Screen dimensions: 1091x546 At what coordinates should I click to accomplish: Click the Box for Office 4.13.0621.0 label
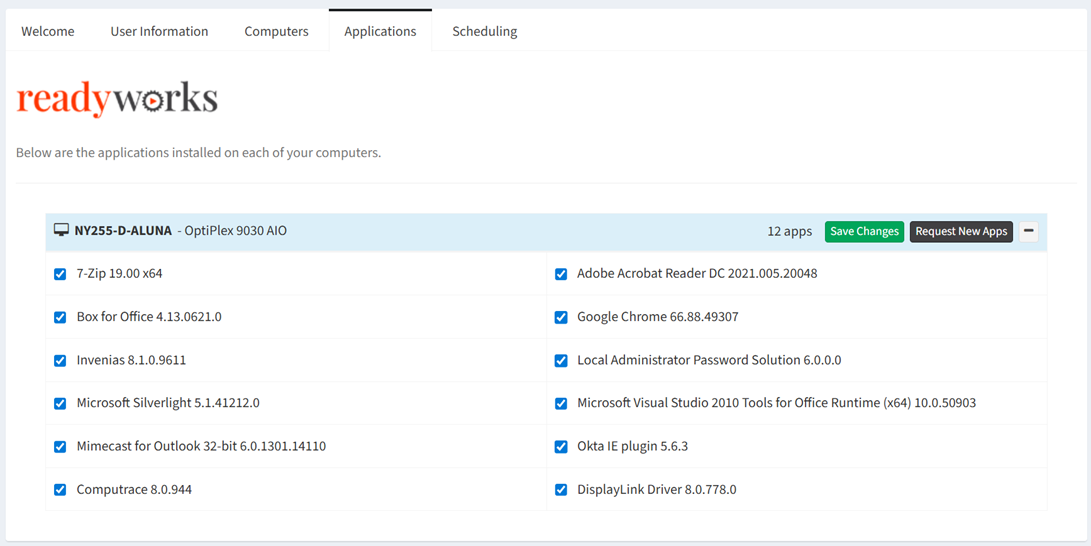149,317
